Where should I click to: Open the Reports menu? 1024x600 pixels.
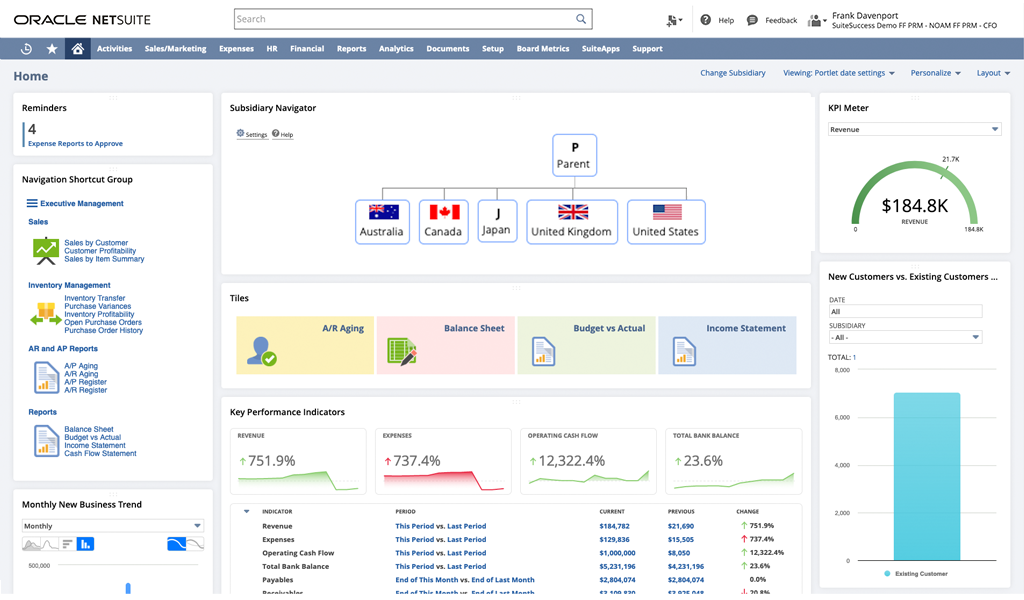[x=351, y=48]
